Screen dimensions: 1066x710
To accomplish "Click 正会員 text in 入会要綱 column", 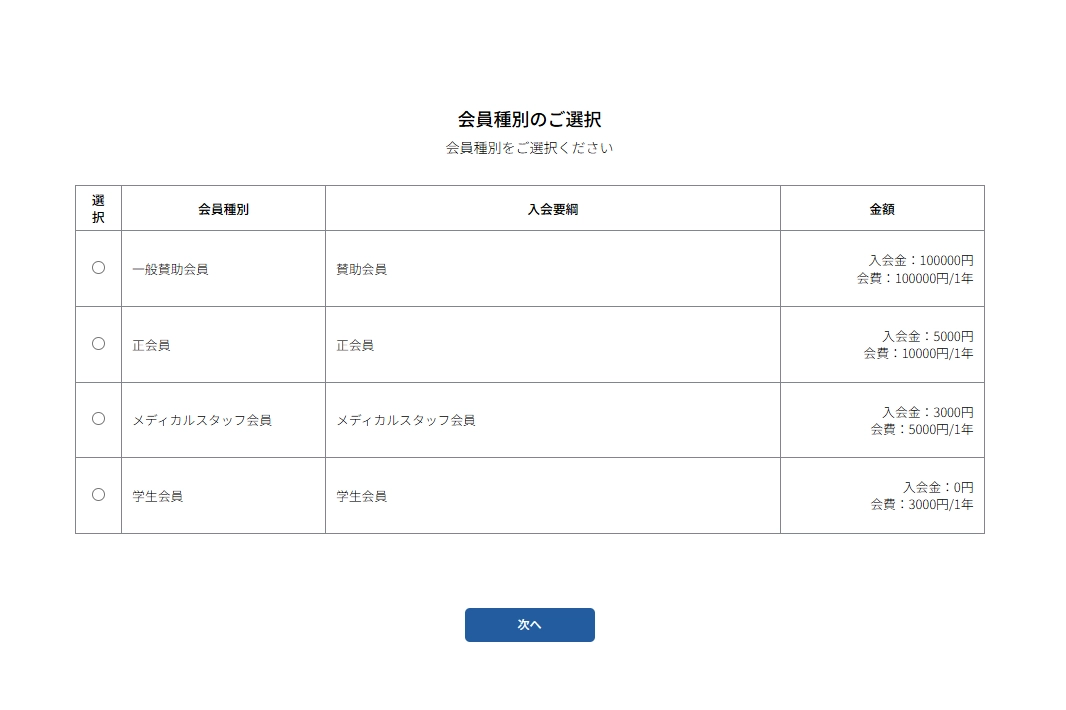I will coord(355,345).
